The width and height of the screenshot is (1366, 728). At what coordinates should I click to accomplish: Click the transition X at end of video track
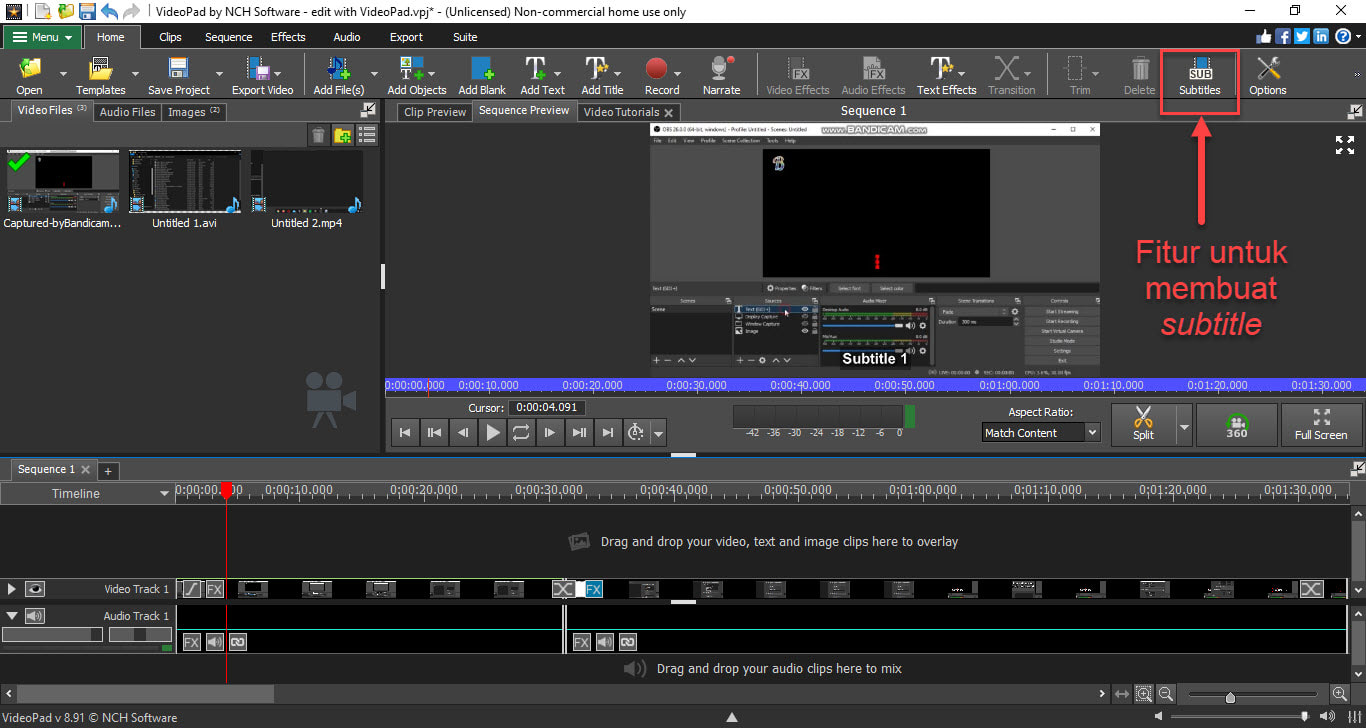click(x=1310, y=589)
